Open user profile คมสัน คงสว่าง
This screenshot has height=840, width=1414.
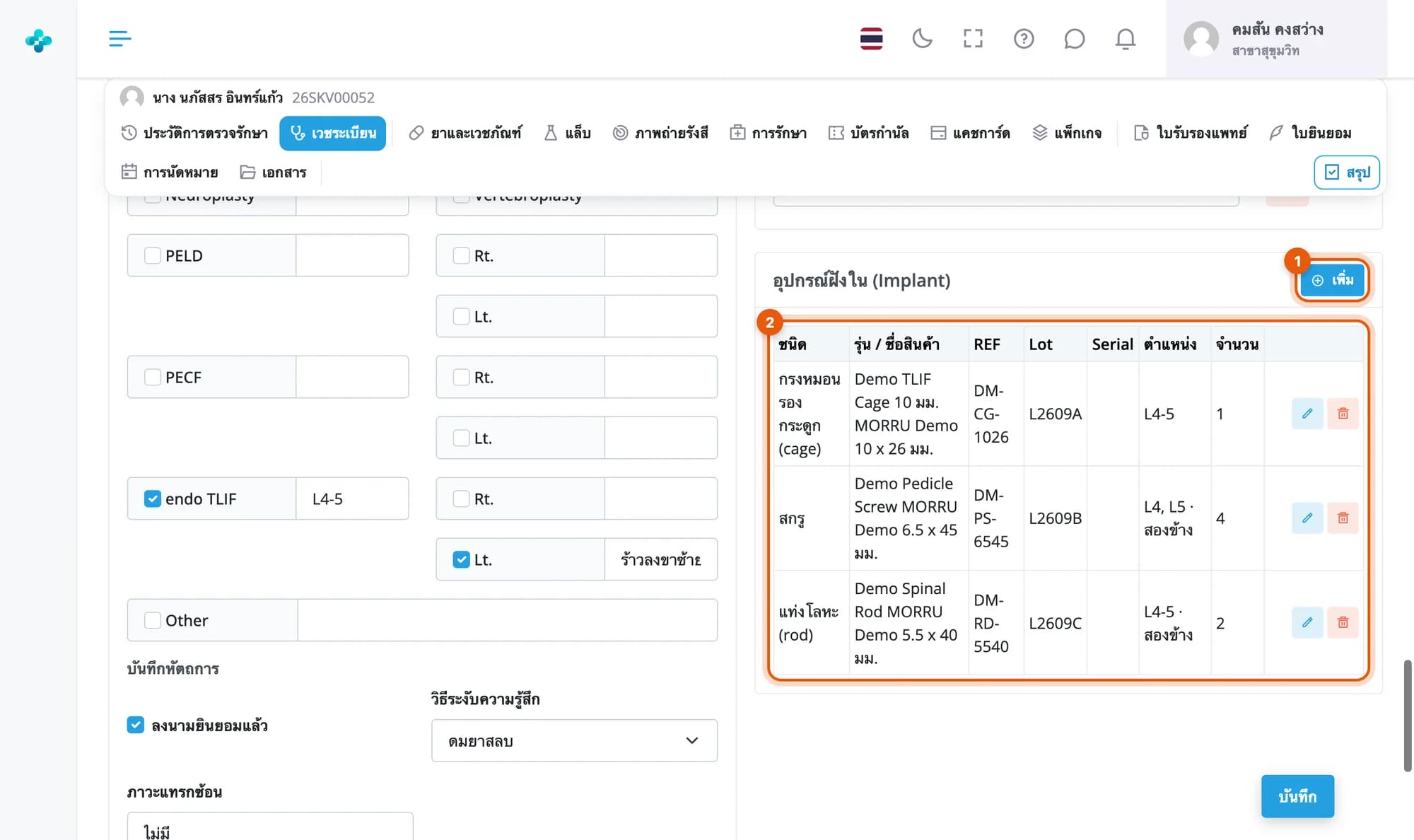(x=1276, y=39)
